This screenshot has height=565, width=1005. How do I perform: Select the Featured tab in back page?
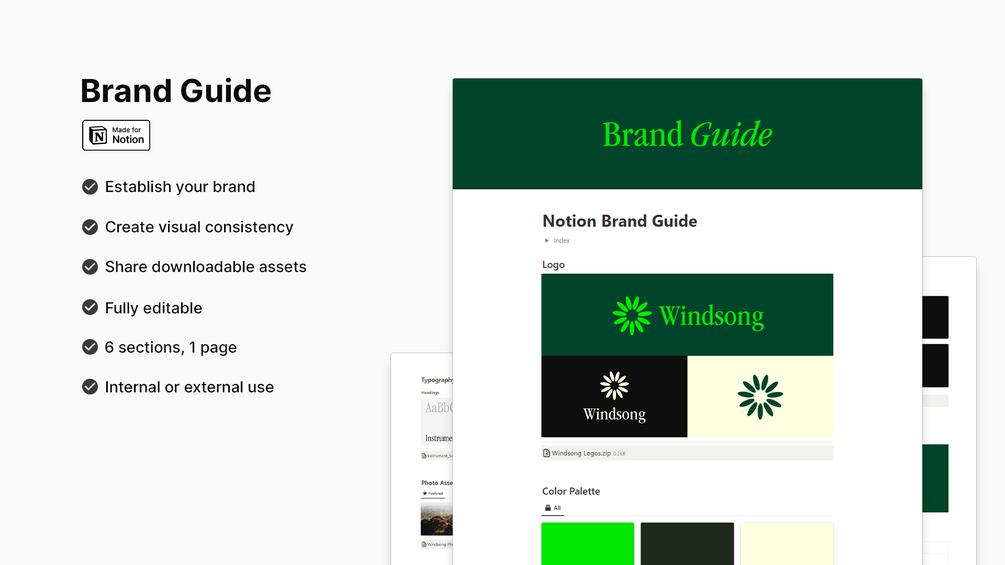[x=433, y=494]
